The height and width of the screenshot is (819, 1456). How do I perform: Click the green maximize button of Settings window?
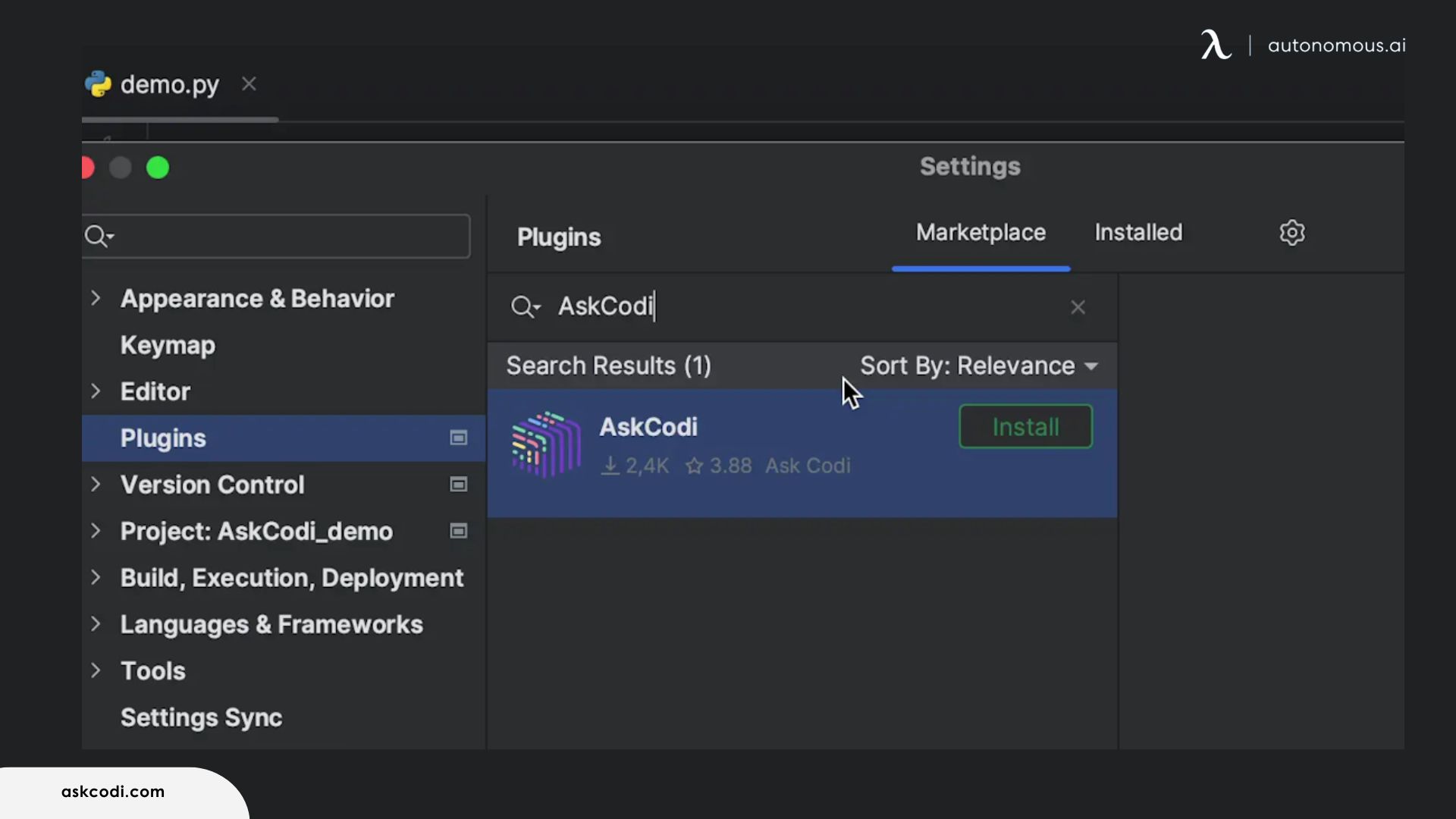[158, 168]
